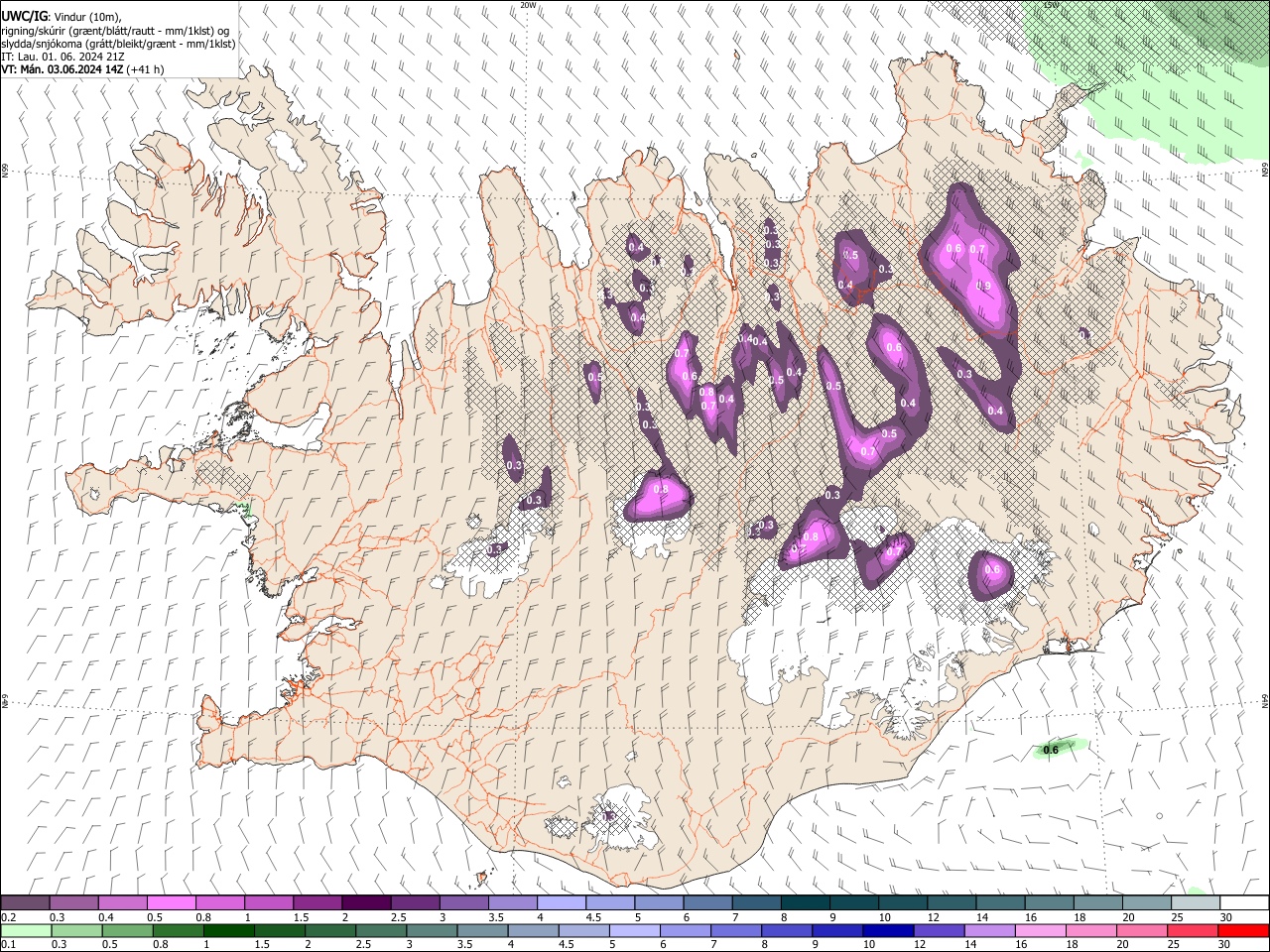Click the 'slydda/snjókoma' description line

coord(118,44)
